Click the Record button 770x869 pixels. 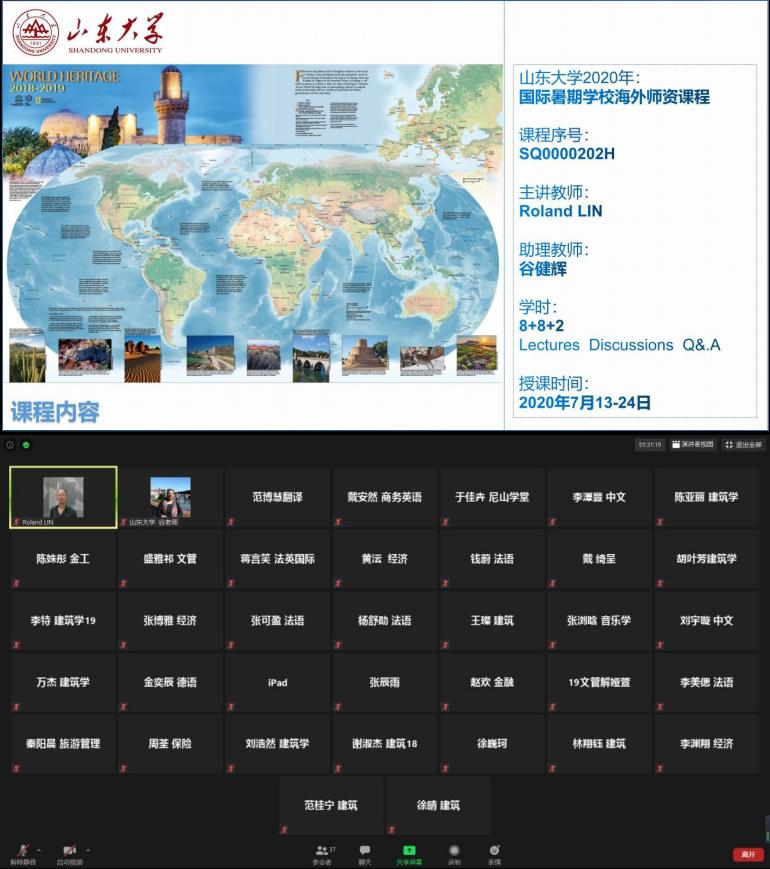pos(454,853)
